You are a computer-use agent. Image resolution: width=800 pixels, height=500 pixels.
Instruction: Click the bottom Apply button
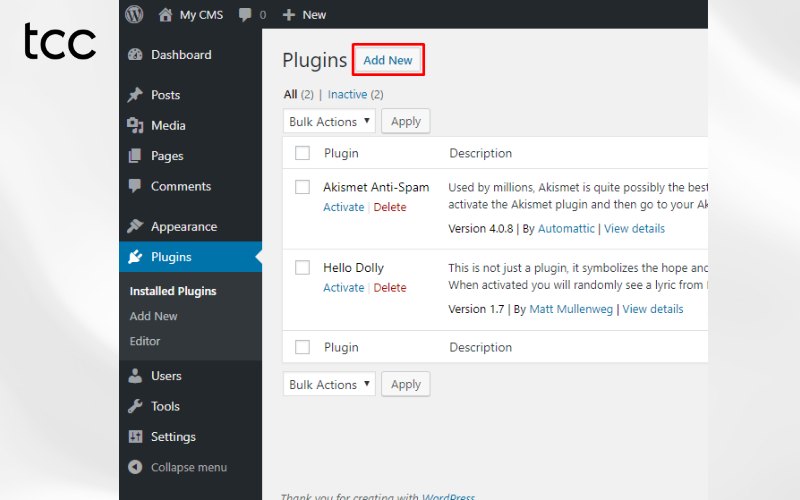tap(406, 384)
